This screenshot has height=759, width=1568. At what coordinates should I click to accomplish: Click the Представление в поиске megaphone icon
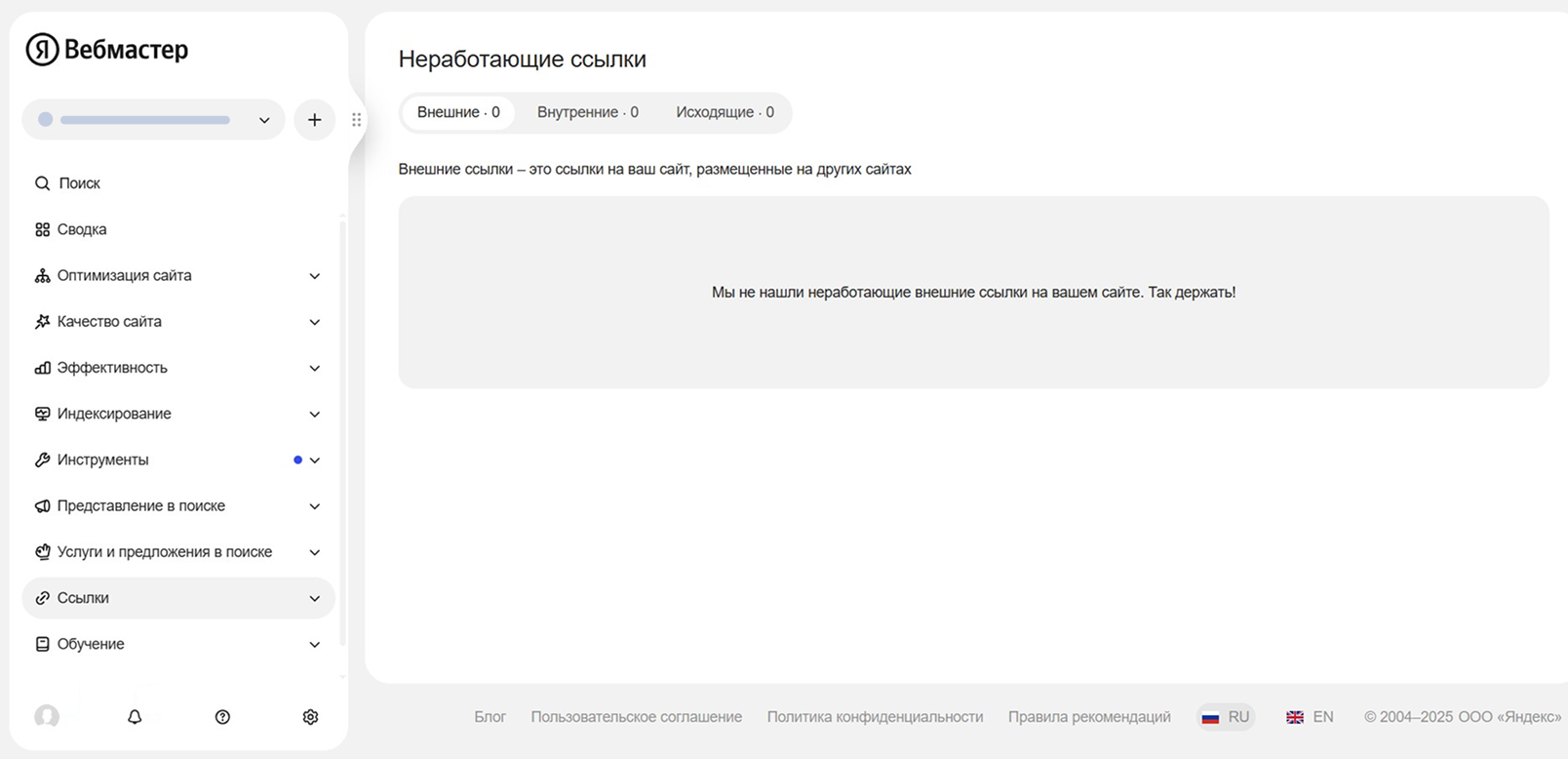tap(42, 505)
